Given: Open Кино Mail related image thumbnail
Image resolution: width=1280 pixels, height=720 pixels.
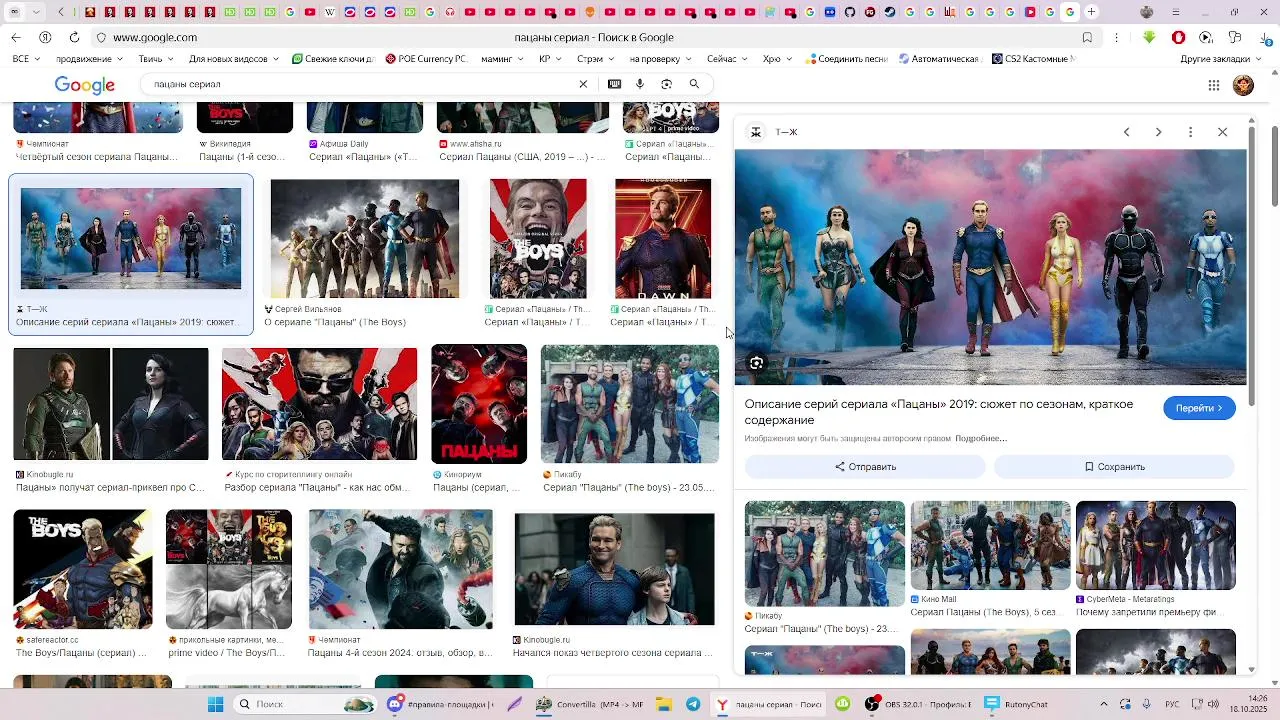Looking at the screenshot, I should click(990, 546).
